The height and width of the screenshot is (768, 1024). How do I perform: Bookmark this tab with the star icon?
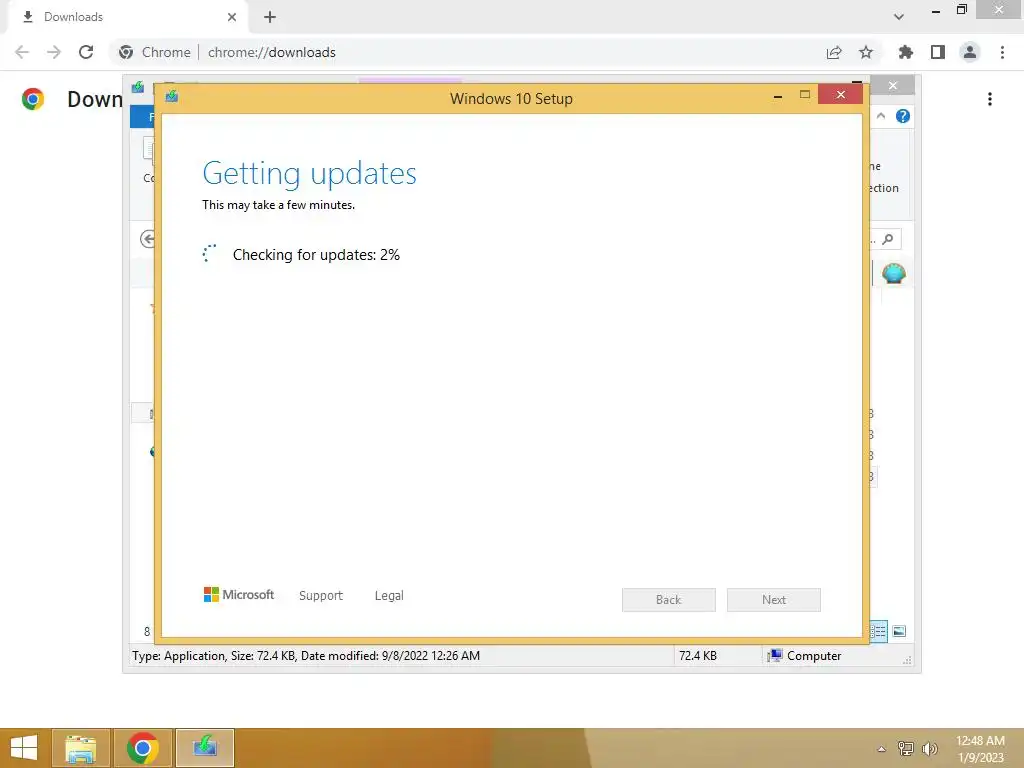pyautogui.click(x=866, y=52)
